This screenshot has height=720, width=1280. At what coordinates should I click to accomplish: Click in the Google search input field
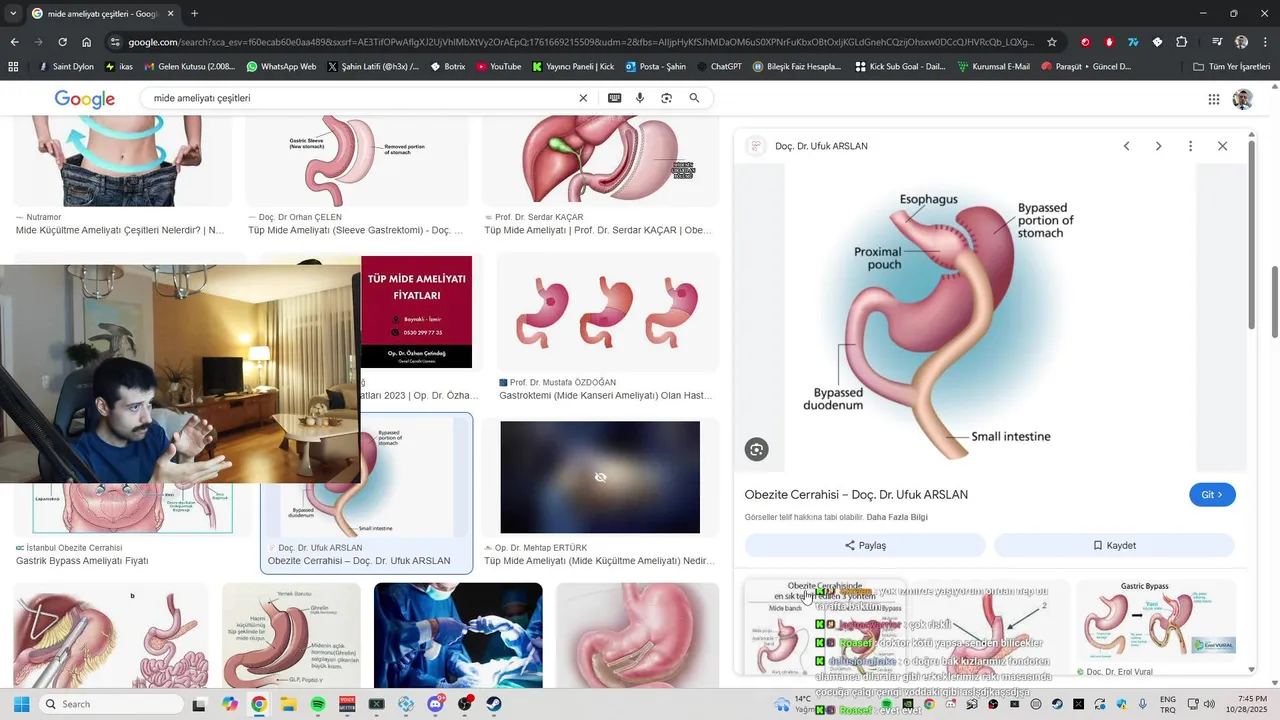coord(360,98)
